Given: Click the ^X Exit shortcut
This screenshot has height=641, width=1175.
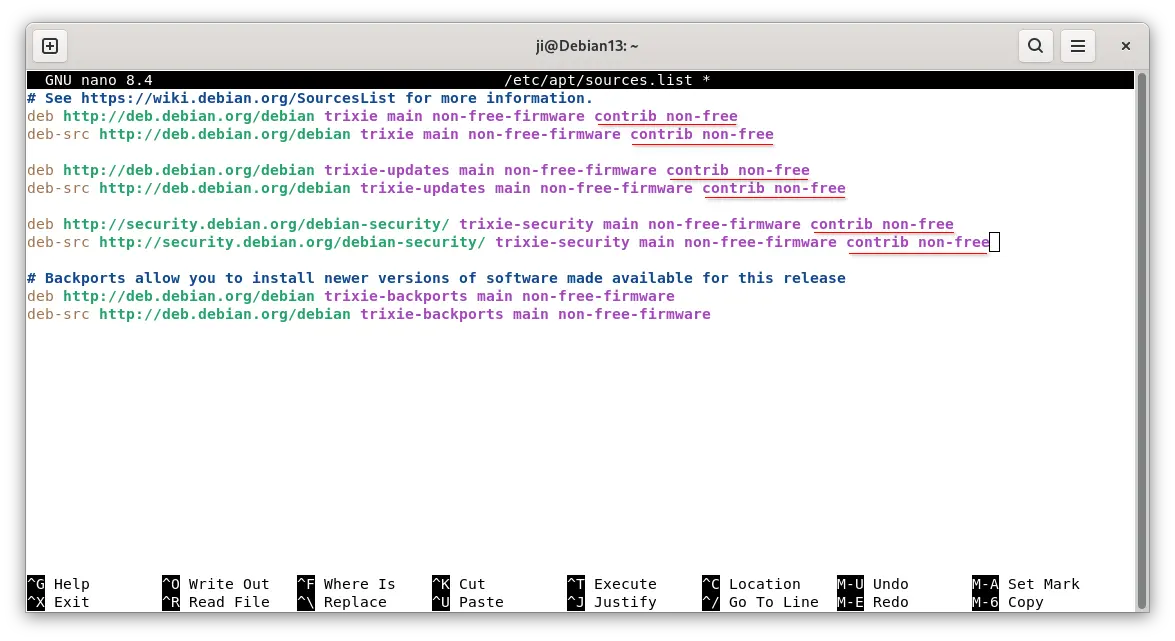Looking at the screenshot, I should click(x=58, y=602).
